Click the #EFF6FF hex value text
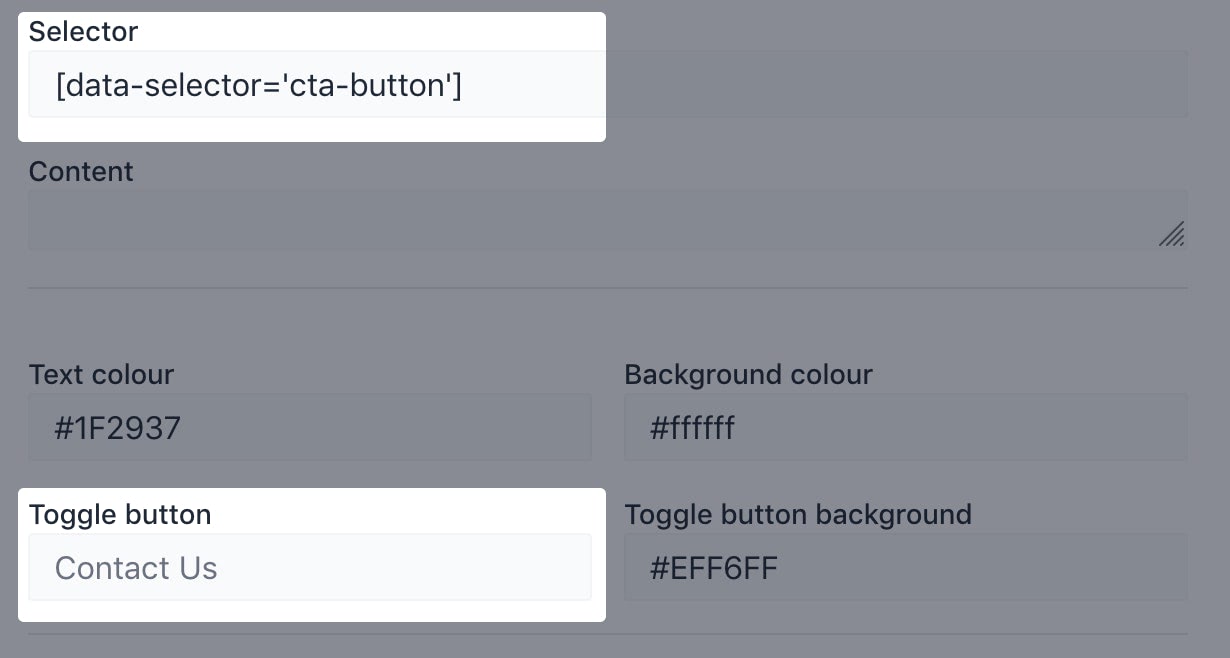The image size is (1230, 658). (714, 569)
